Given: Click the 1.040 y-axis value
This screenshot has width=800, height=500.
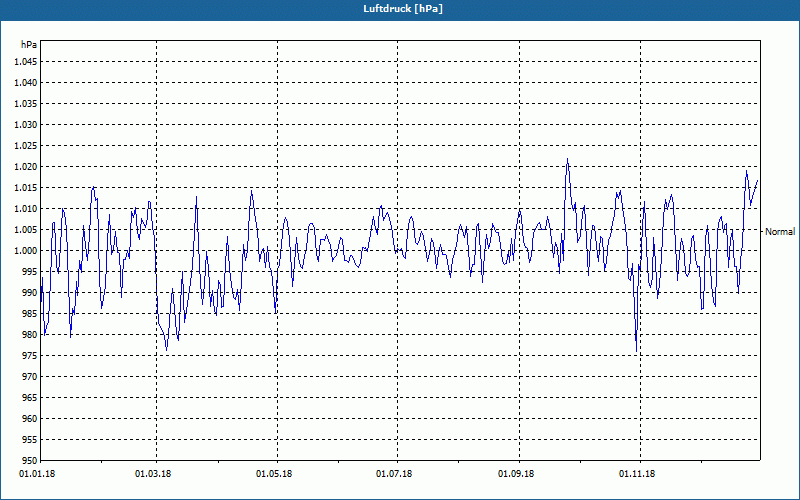Looking at the screenshot, I should (26, 83).
